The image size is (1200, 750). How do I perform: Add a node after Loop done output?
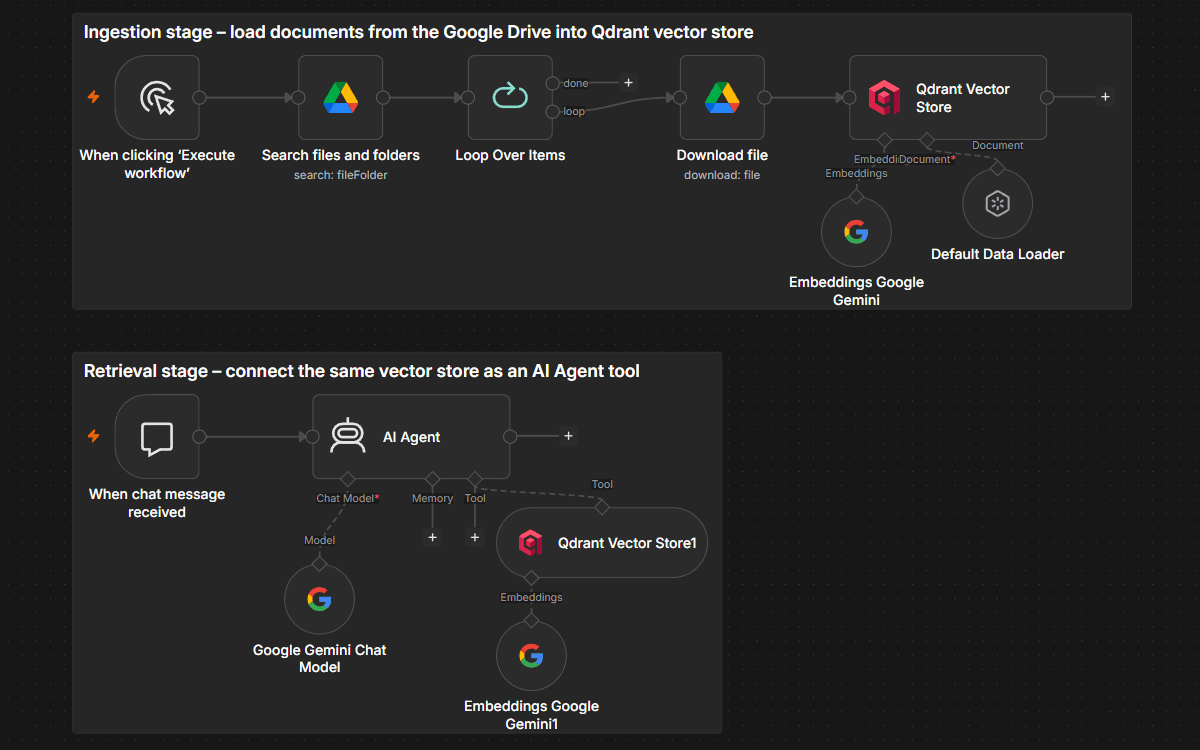tap(628, 83)
